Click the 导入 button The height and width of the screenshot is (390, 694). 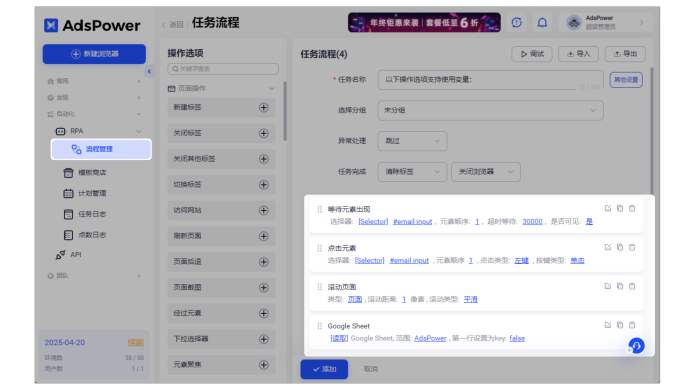(578, 54)
